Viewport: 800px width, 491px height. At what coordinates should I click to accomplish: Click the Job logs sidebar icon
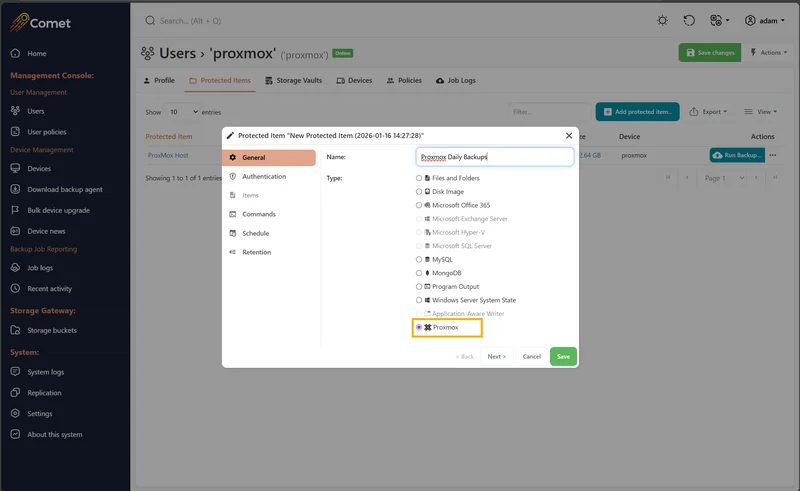click(16, 268)
